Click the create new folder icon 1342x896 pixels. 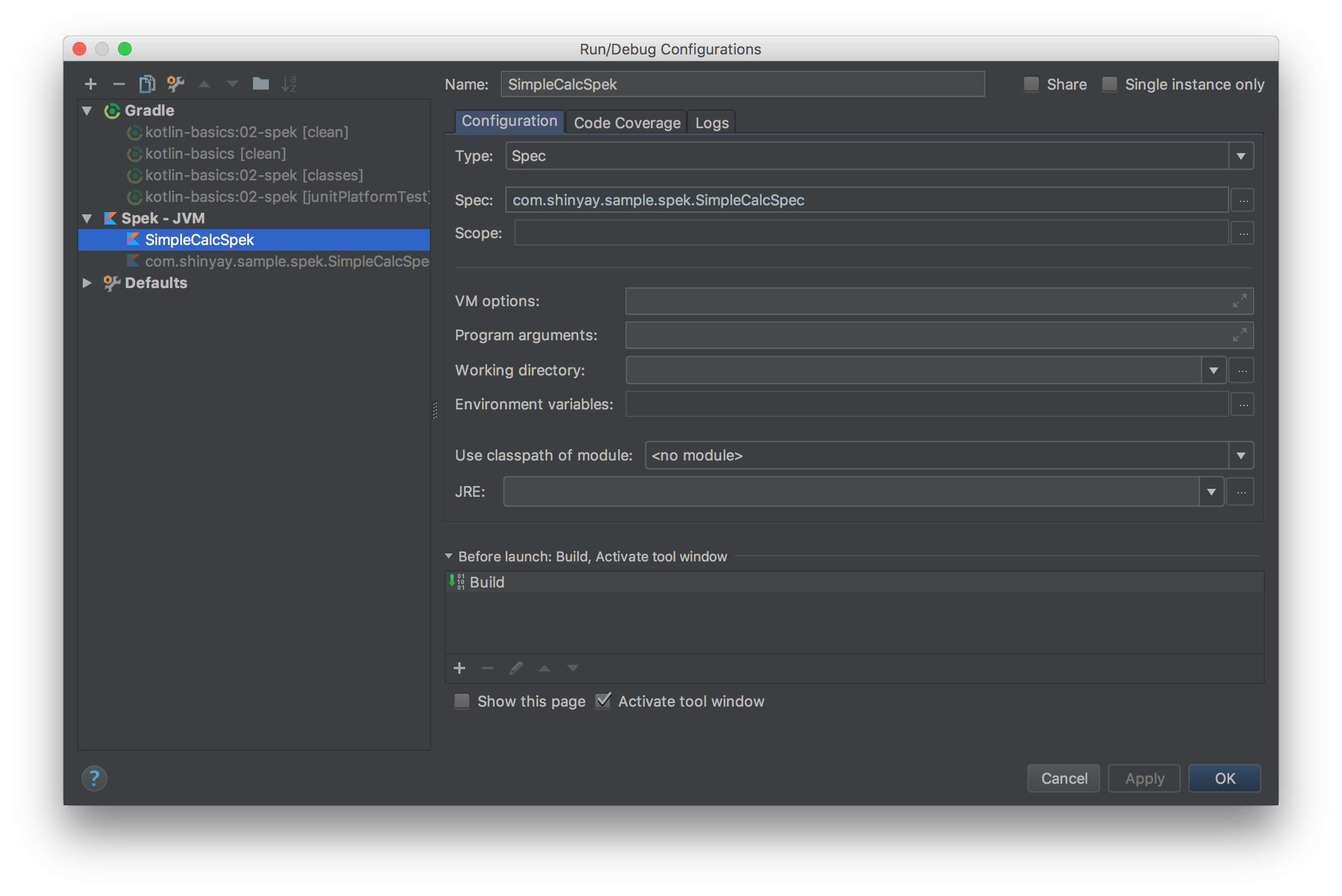pos(260,84)
